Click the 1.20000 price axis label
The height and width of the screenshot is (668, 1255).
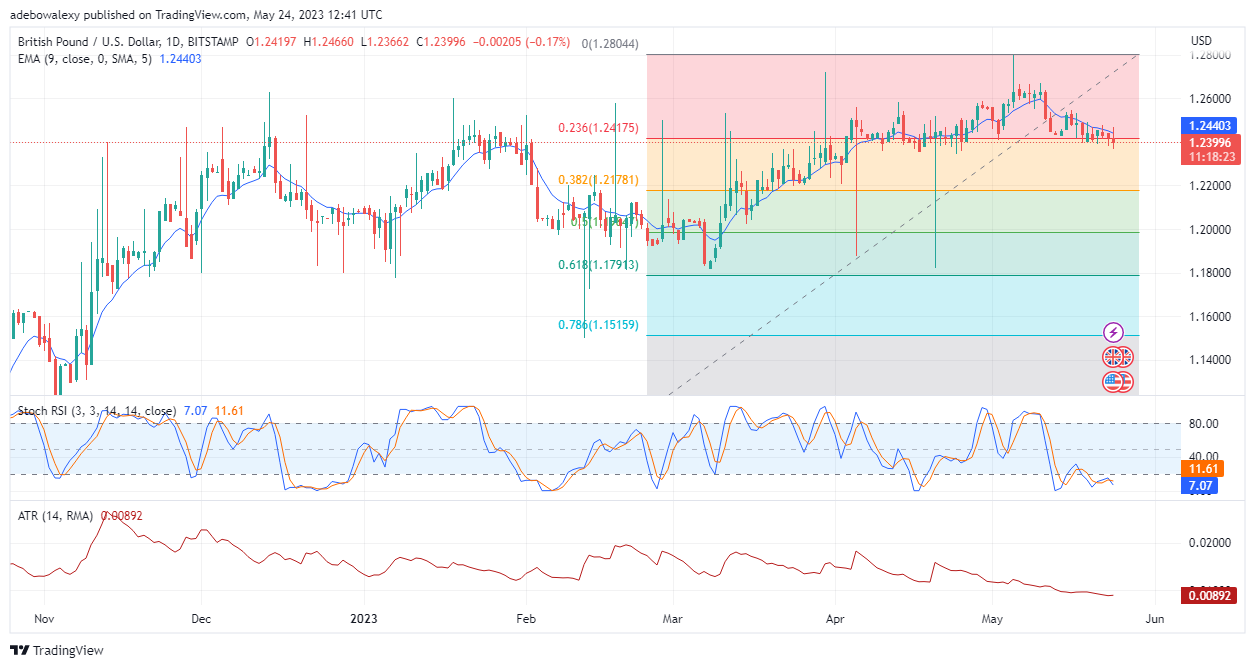tap(1209, 230)
